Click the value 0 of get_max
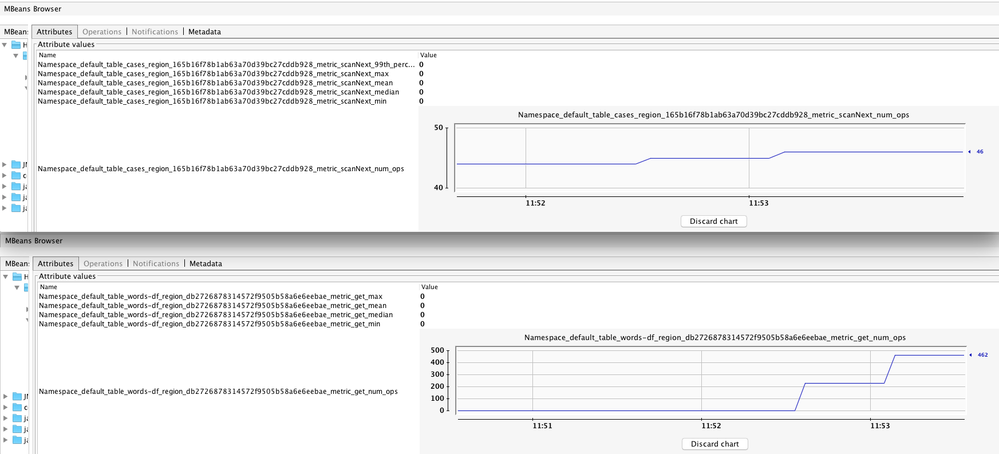This screenshot has height=454, width=999. click(x=422, y=297)
